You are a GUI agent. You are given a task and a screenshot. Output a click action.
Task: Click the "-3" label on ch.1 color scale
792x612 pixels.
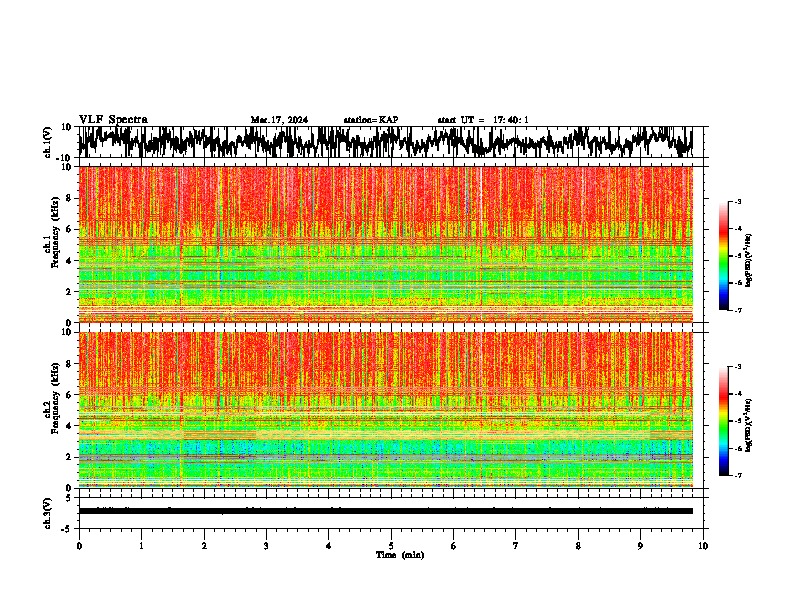tap(737, 202)
